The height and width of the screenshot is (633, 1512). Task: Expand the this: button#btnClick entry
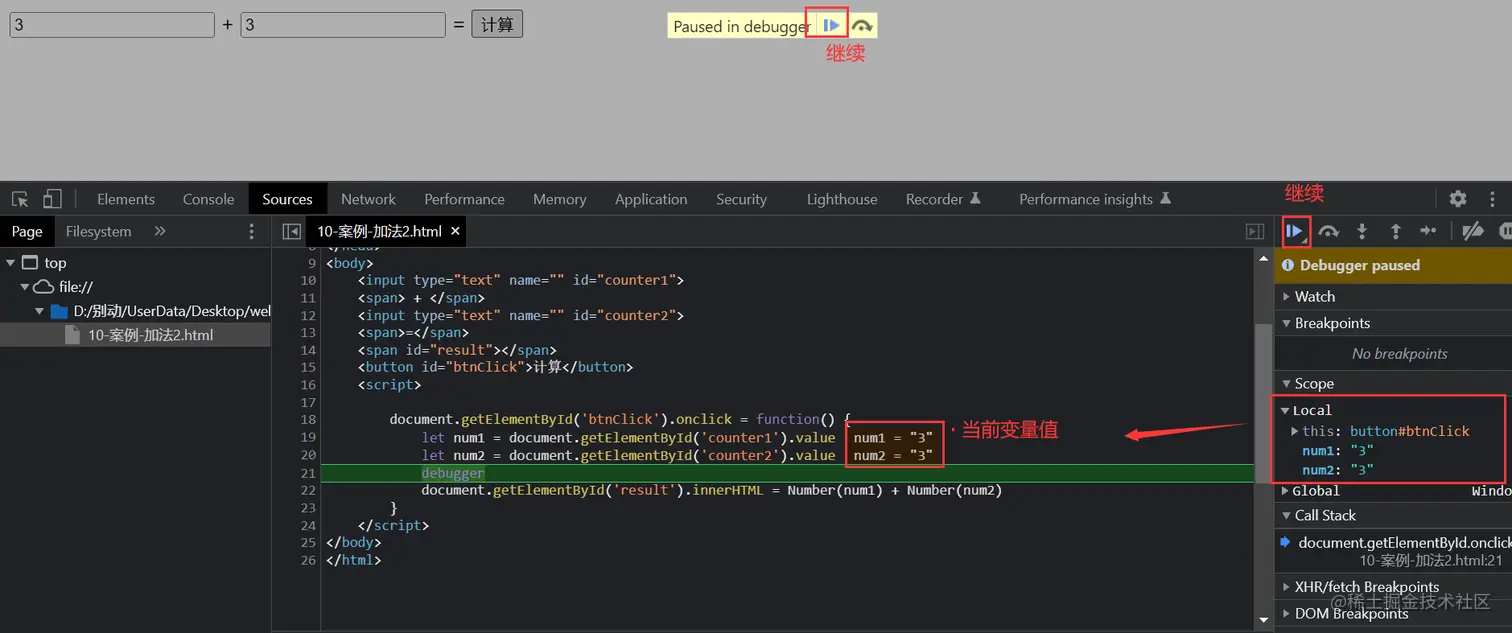pyautogui.click(x=1295, y=431)
